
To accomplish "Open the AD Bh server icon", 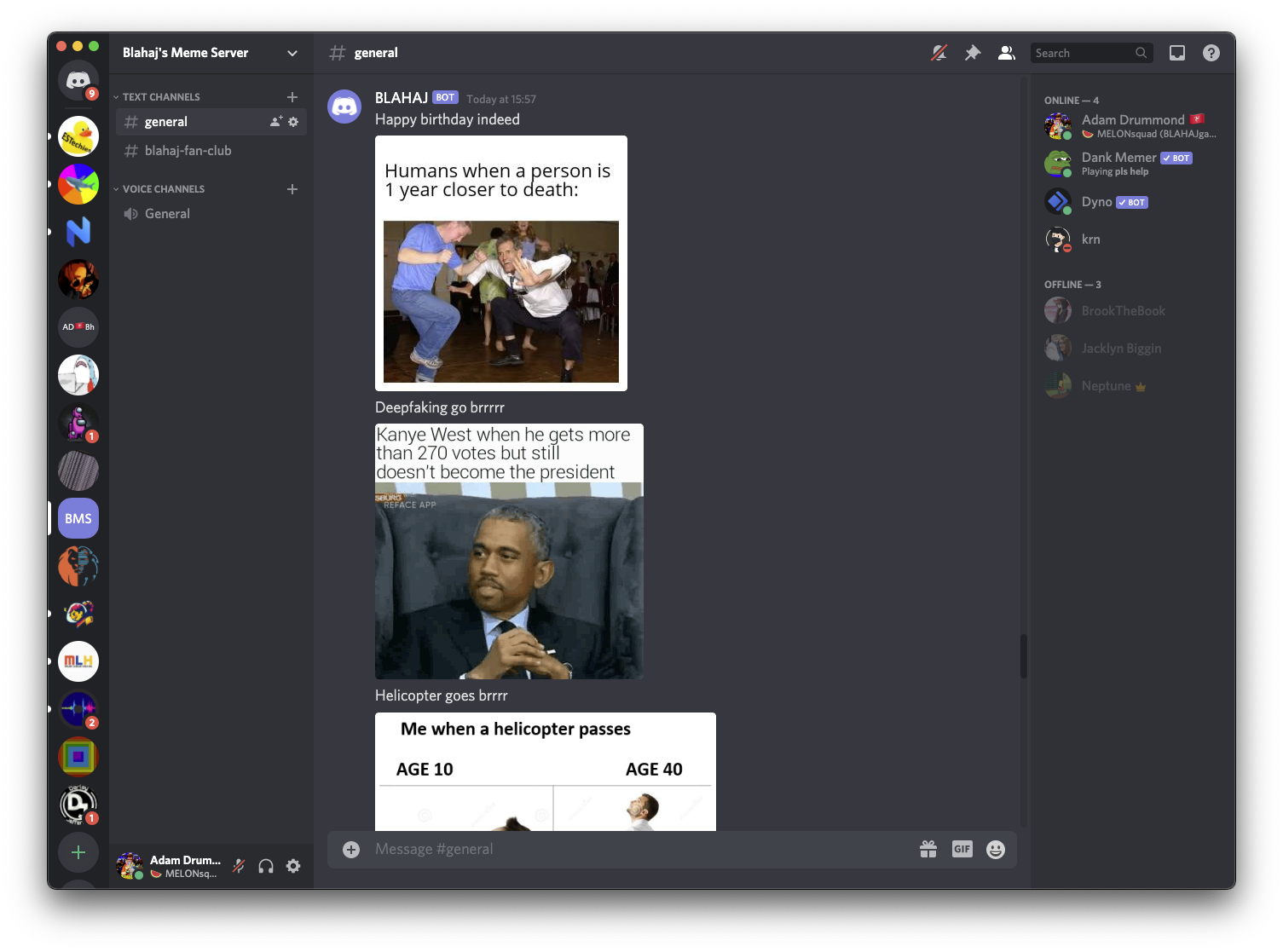I will 78,327.
